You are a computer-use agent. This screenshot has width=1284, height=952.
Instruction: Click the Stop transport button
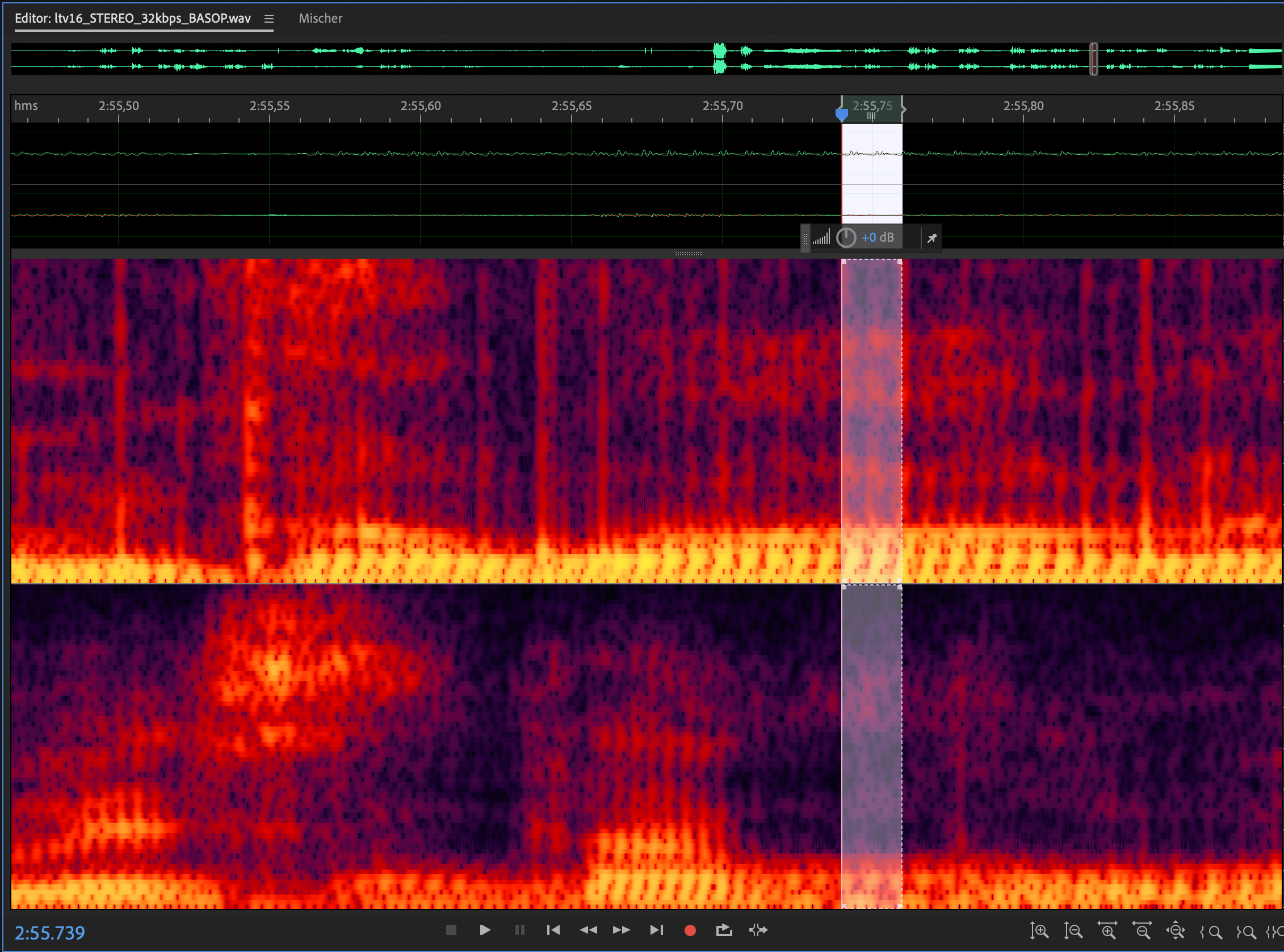pos(451,930)
